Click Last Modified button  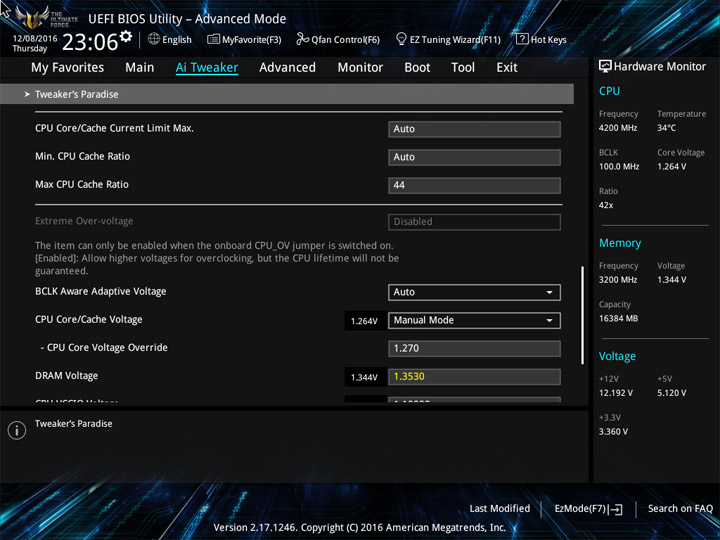pyautogui.click(x=500, y=509)
